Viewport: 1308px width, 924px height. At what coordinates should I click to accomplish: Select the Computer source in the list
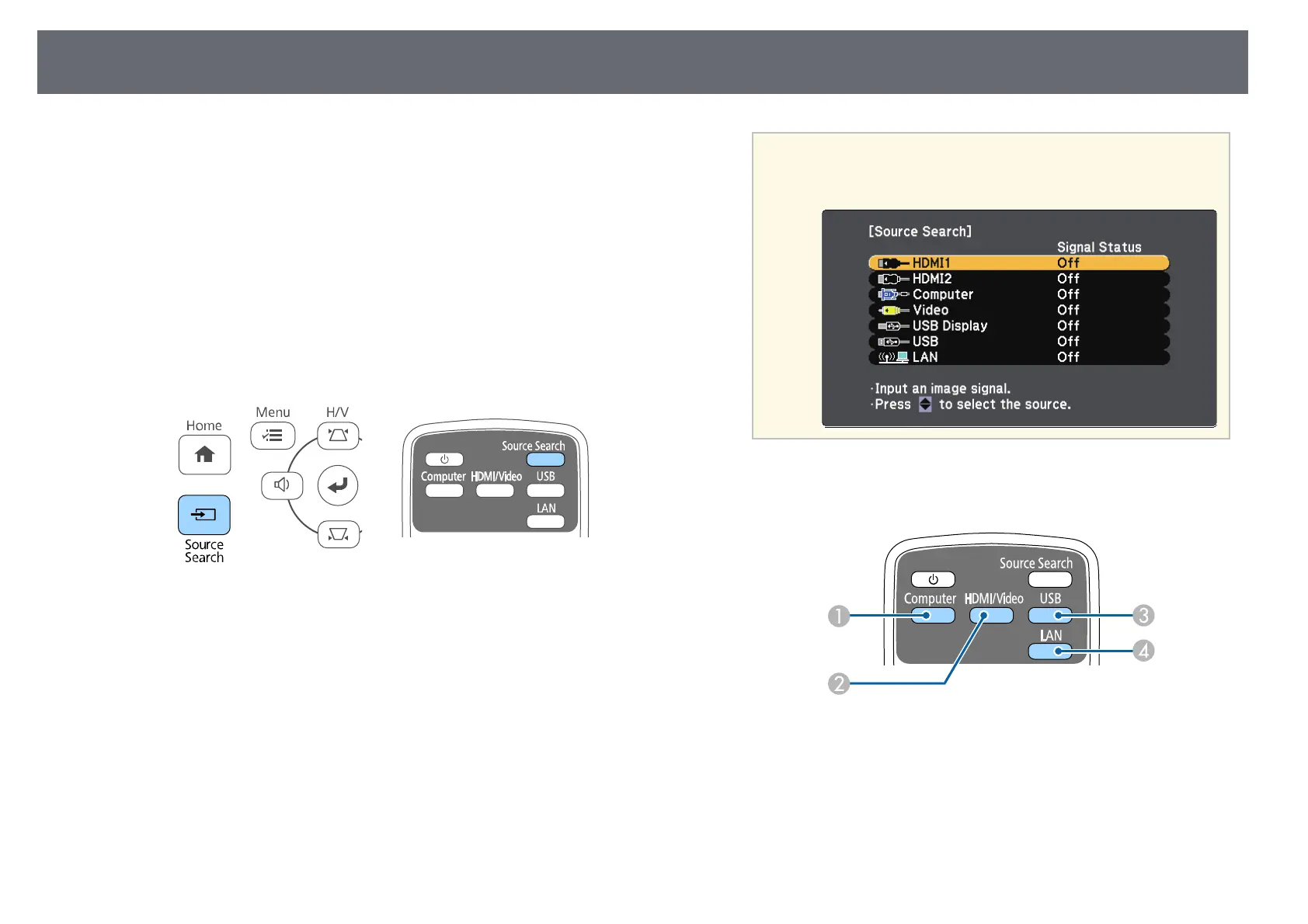1019,294
